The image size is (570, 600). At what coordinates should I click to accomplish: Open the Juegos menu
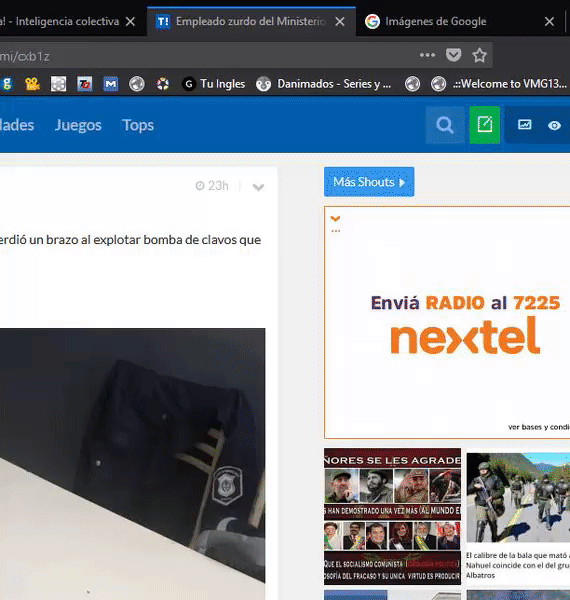(x=78, y=125)
